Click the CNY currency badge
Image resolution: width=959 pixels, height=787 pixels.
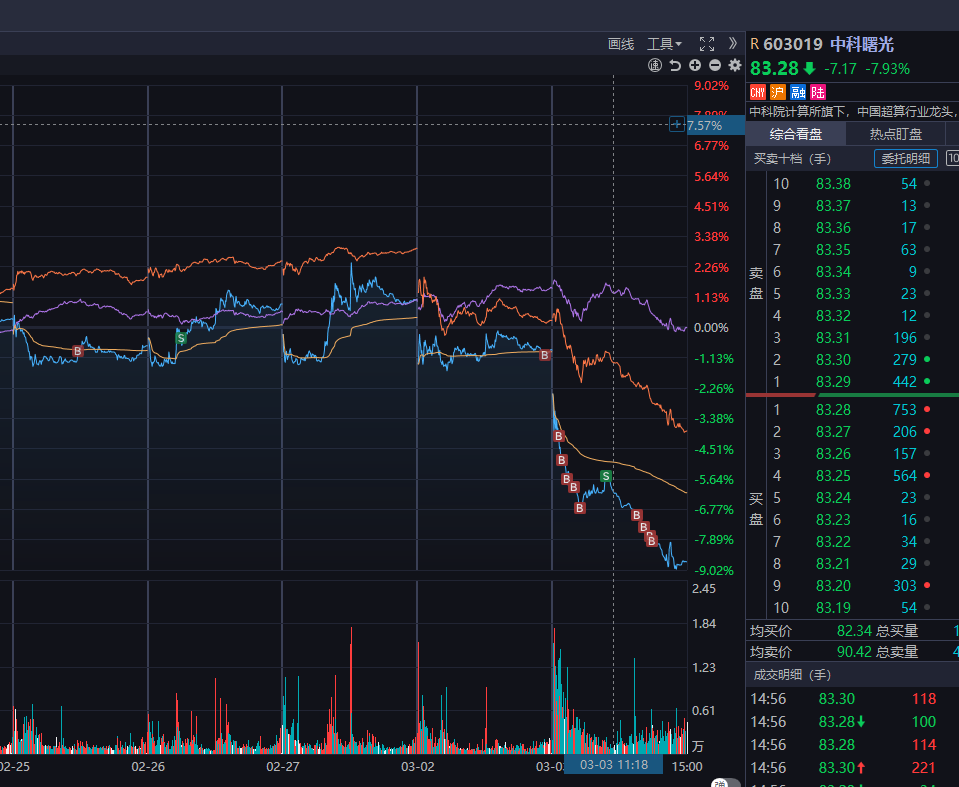tap(757, 92)
